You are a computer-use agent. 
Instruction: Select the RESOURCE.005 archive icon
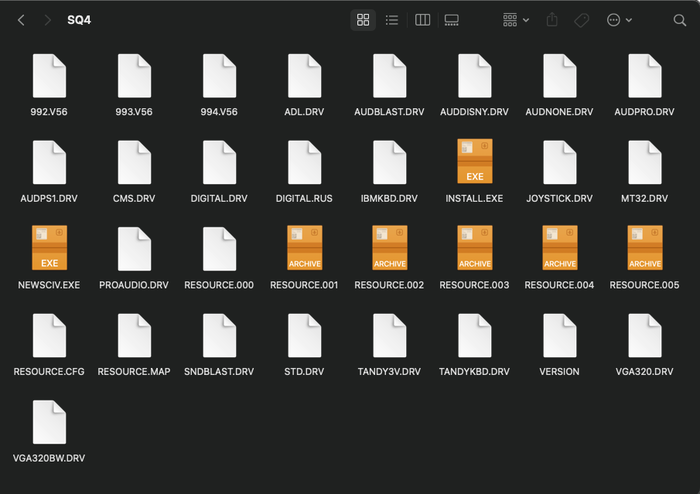tap(644, 249)
